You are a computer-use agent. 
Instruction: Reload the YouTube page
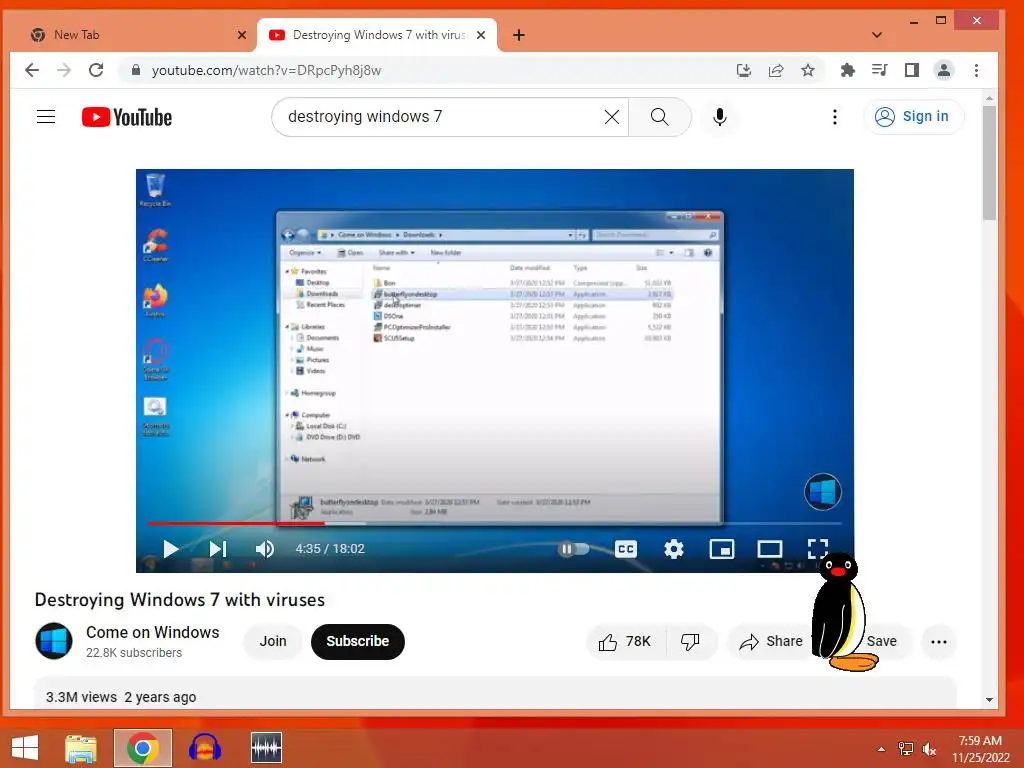coord(96,70)
